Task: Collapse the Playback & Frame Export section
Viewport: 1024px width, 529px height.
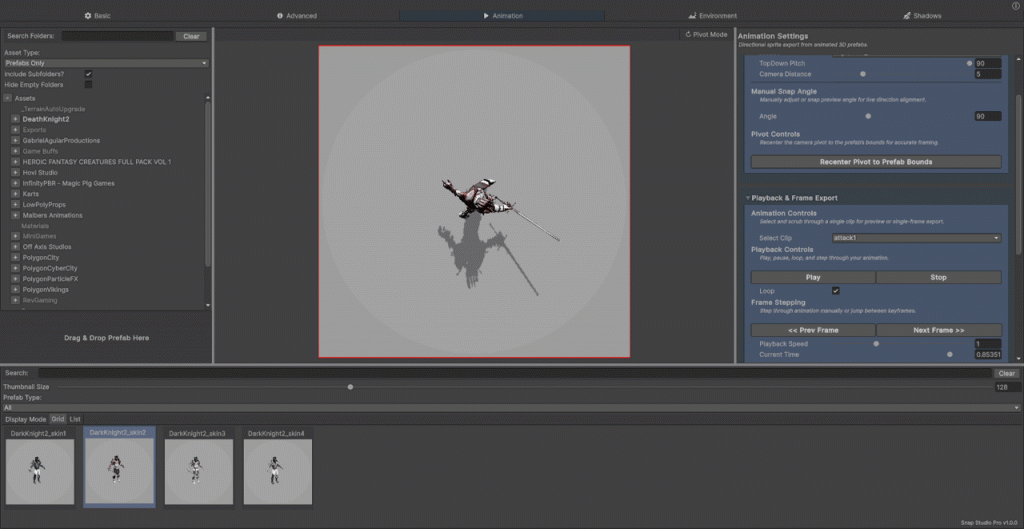Action: coord(747,198)
